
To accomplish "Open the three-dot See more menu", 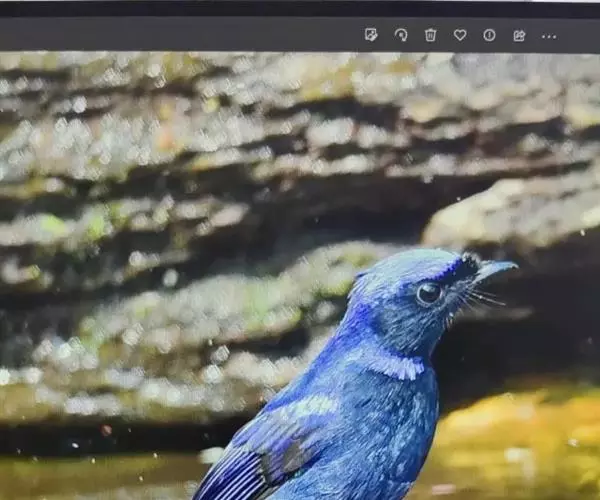I will (549, 36).
